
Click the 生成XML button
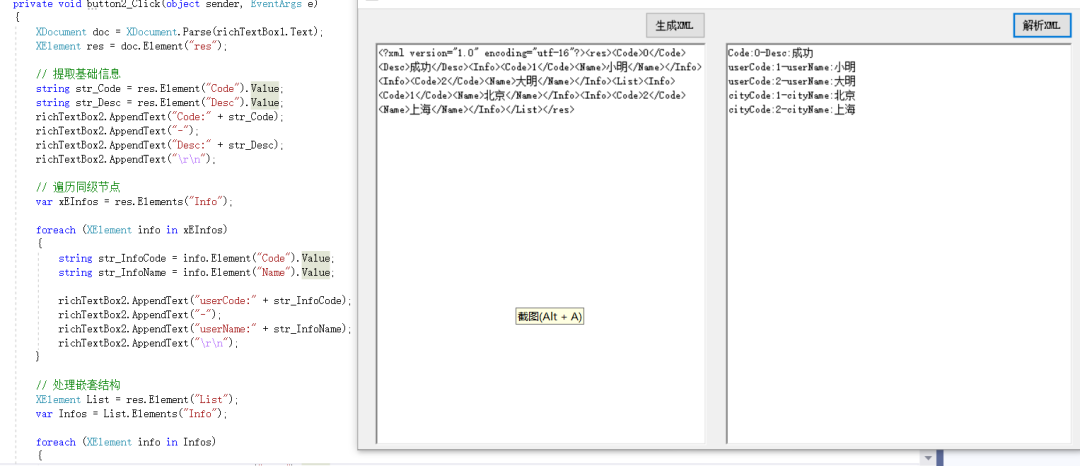pyautogui.click(x=675, y=25)
